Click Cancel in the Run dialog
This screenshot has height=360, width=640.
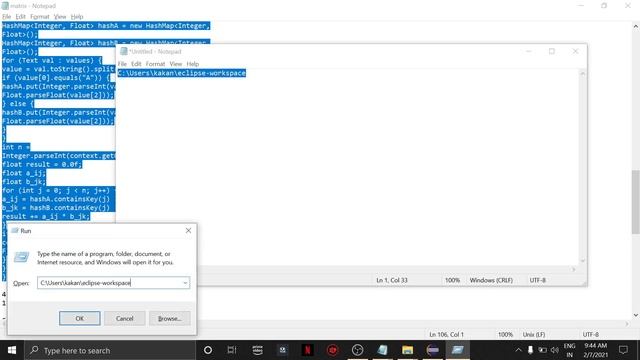pyautogui.click(x=124, y=318)
